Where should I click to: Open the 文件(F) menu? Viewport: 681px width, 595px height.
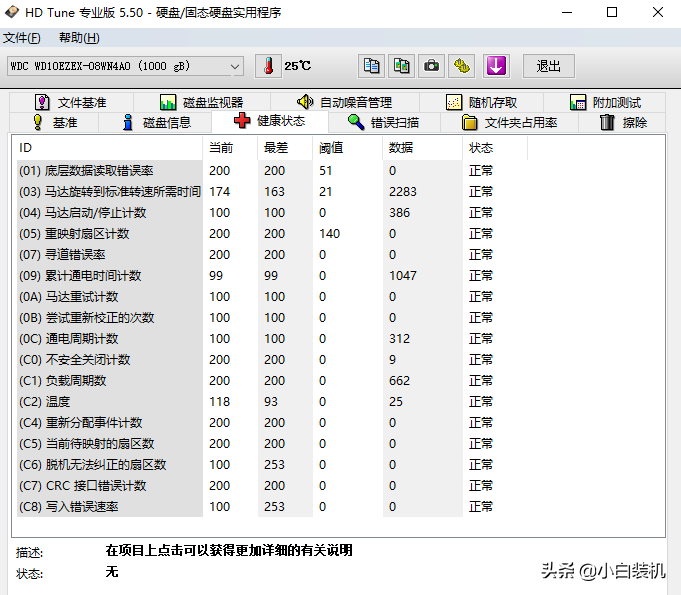tap(22, 38)
